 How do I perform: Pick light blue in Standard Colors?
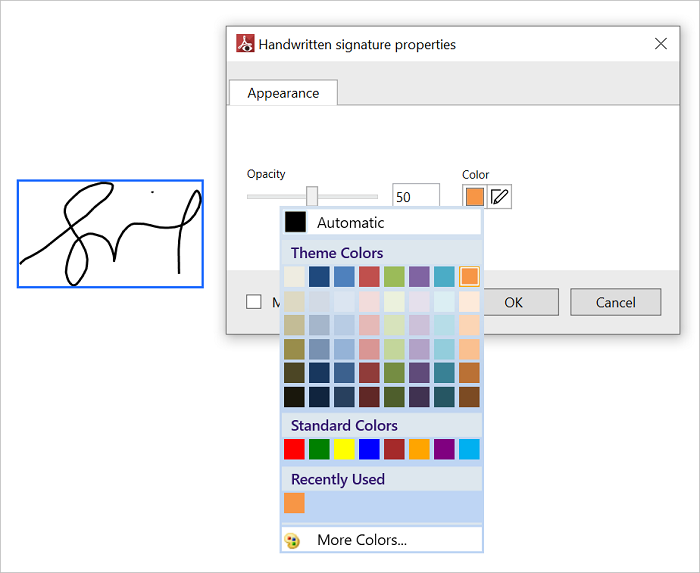[469, 449]
